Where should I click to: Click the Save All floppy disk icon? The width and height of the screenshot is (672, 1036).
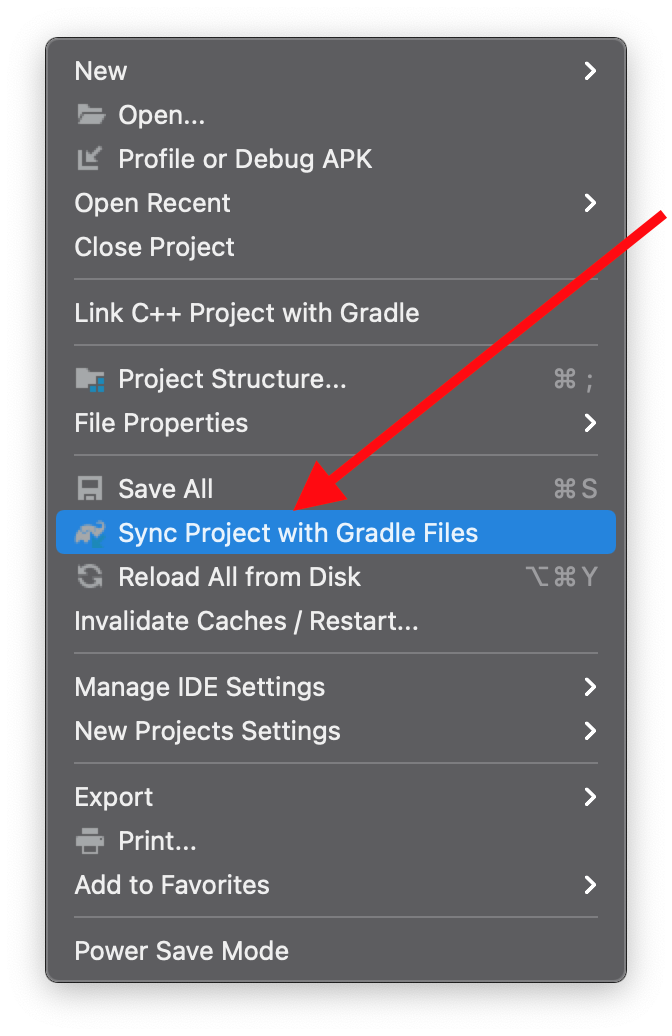click(90, 489)
